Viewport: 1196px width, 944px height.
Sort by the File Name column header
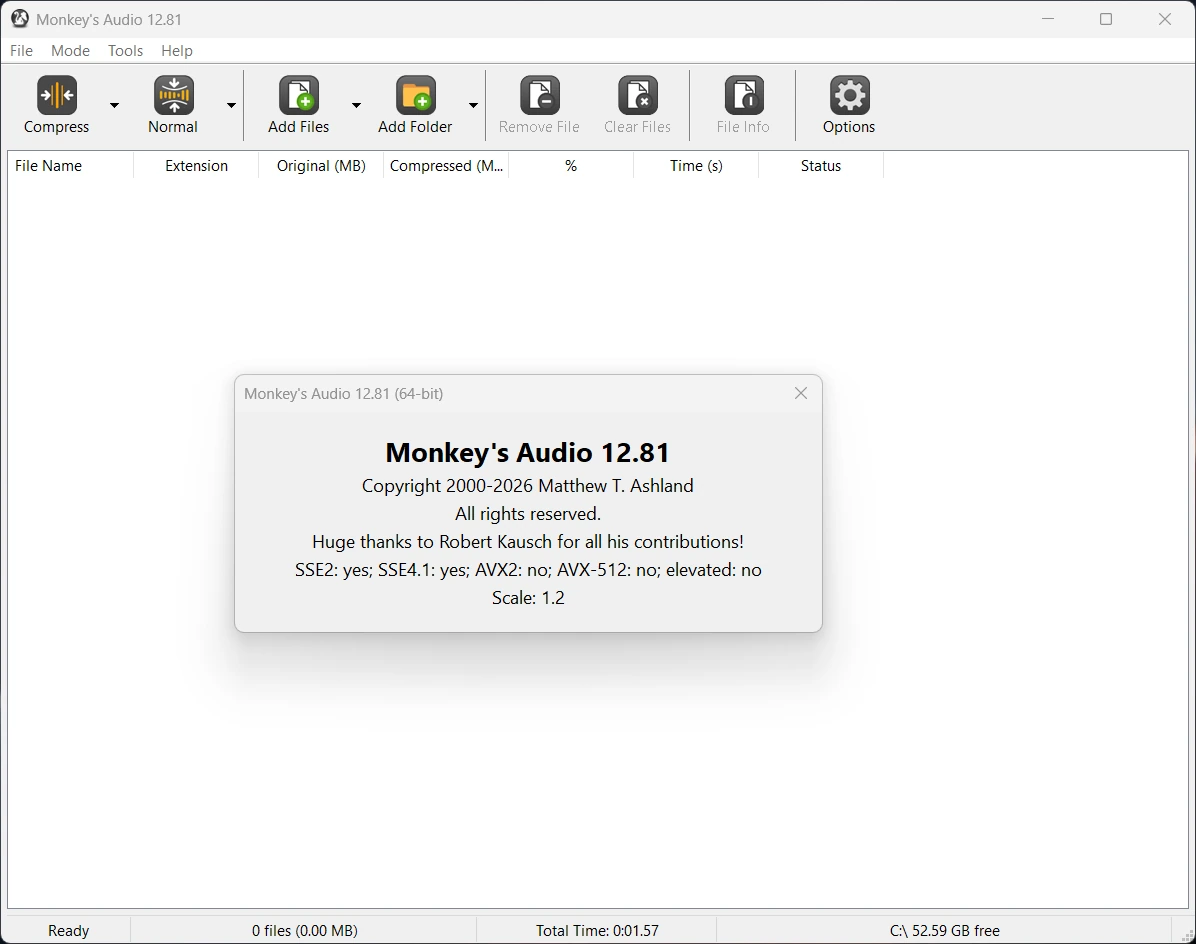[71, 165]
